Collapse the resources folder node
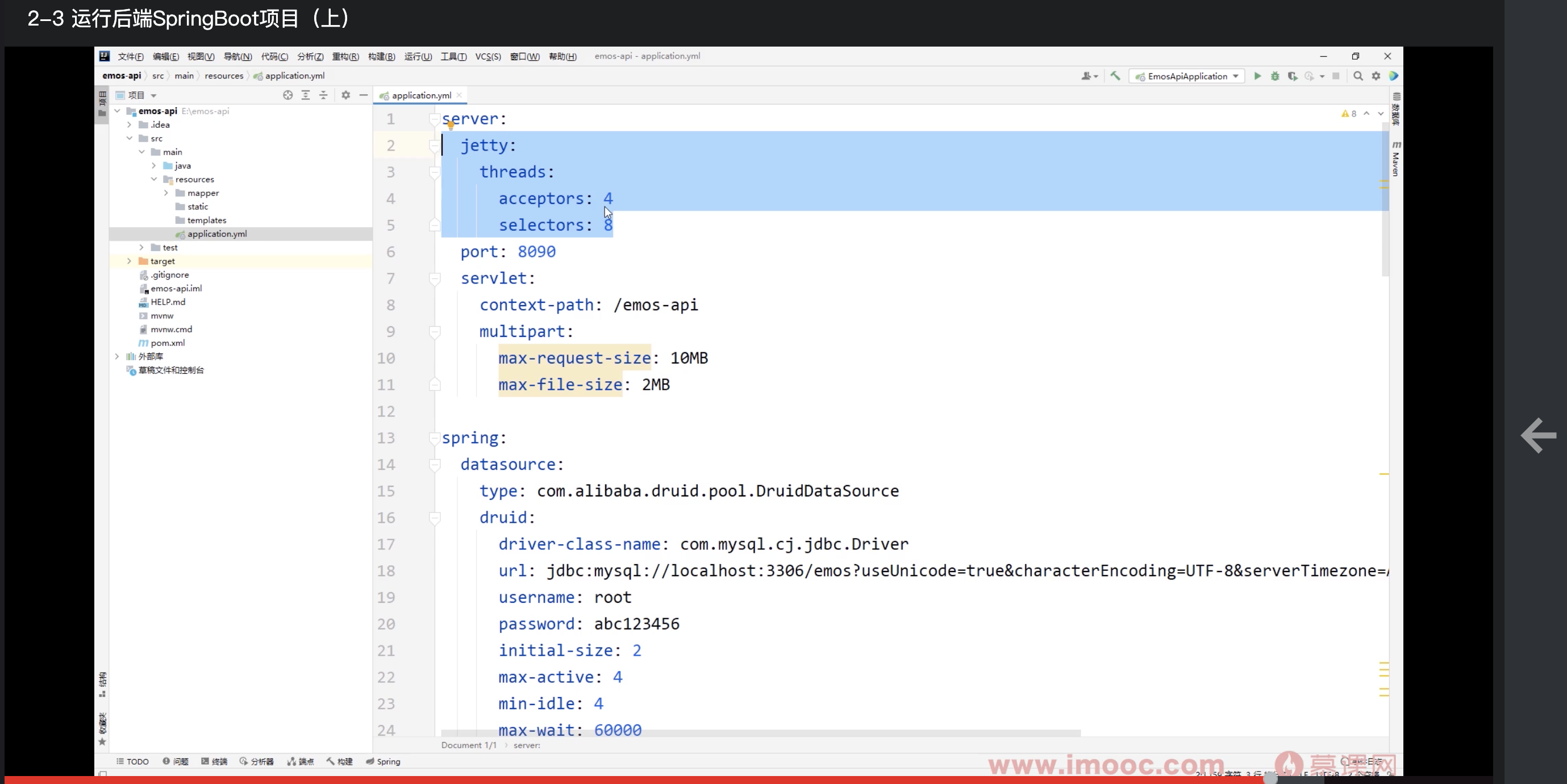The image size is (1567, 784). 154,180
